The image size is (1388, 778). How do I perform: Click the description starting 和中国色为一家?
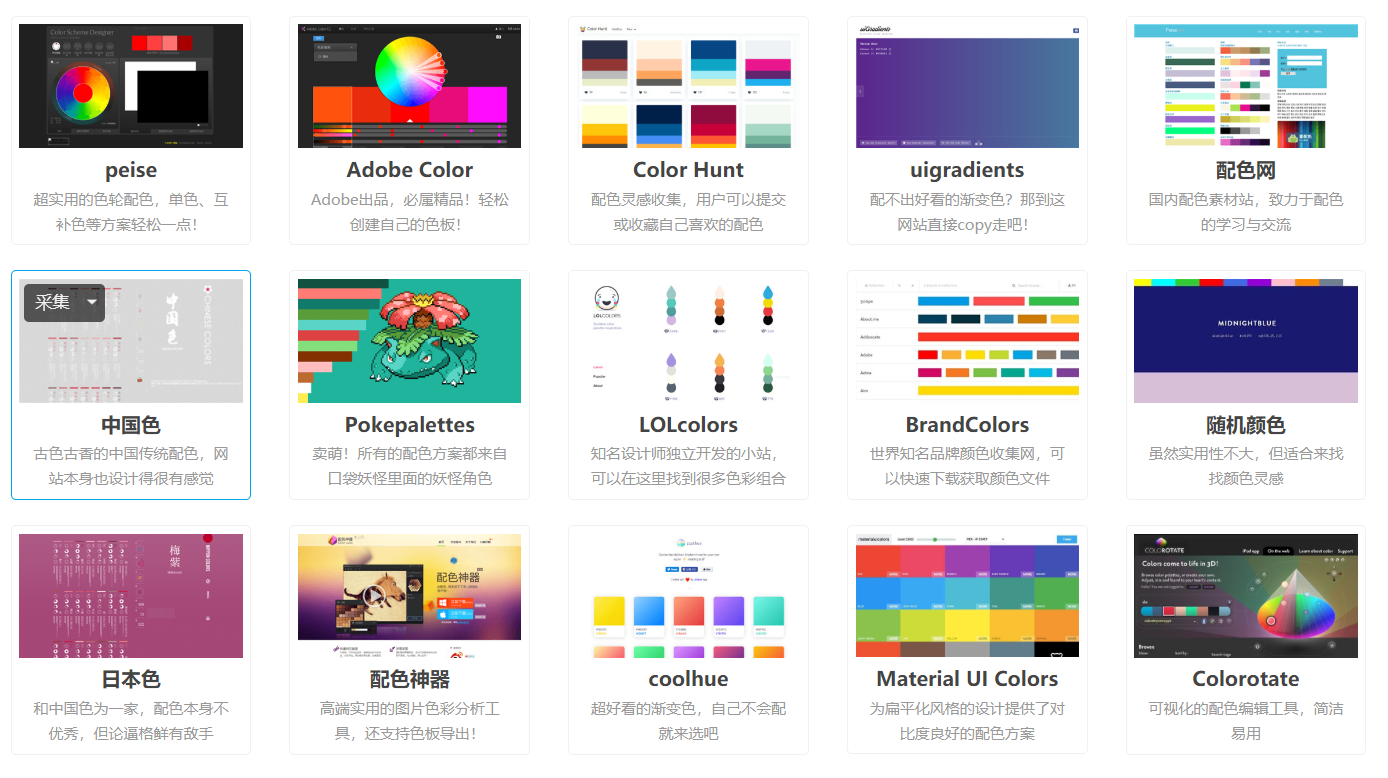[131, 721]
